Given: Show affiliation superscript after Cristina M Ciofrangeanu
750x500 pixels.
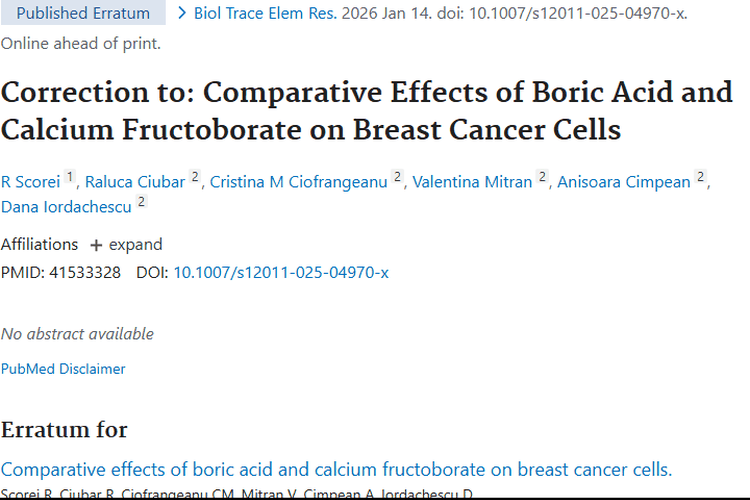Looking at the screenshot, I should pyautogui.click(x=397, y=177).
